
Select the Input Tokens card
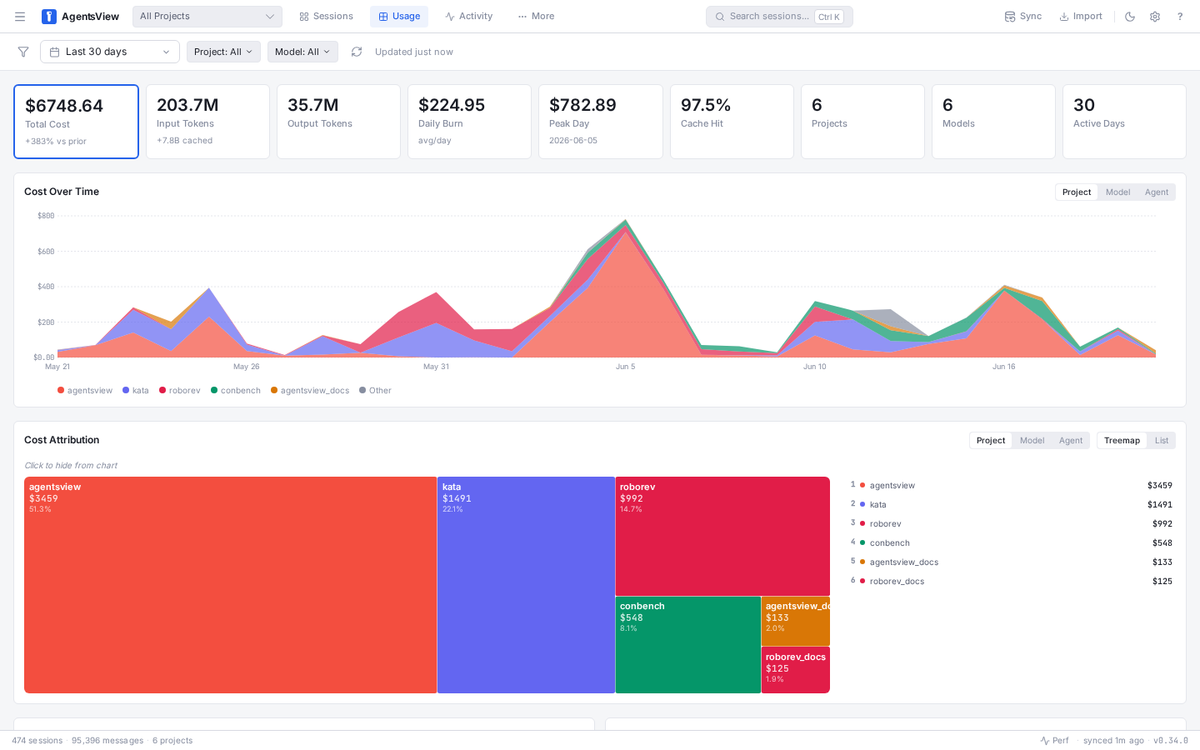208,122
